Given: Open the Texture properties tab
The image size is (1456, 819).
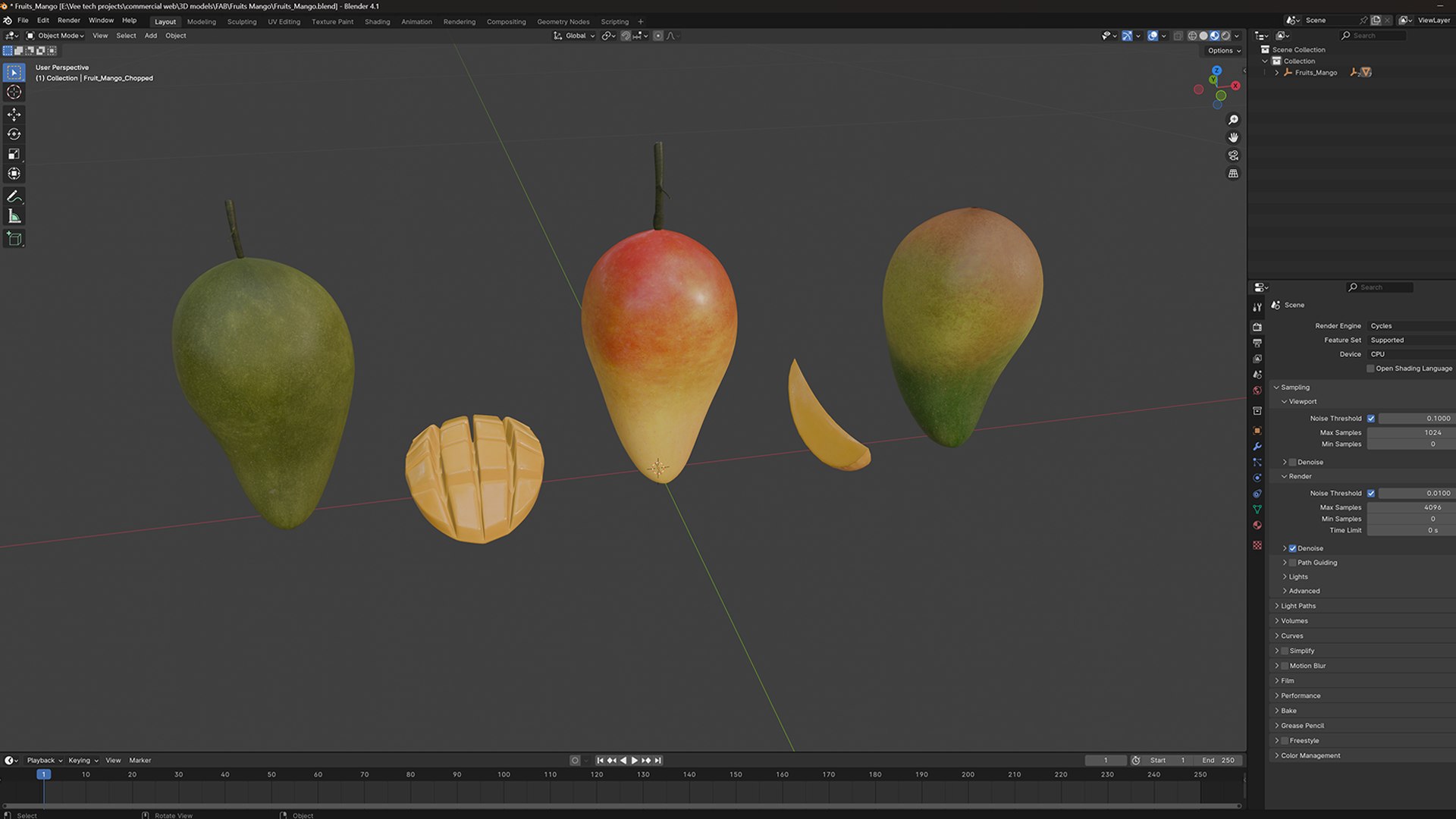Looking at the screenshot, I should [x=1257, y=545].
